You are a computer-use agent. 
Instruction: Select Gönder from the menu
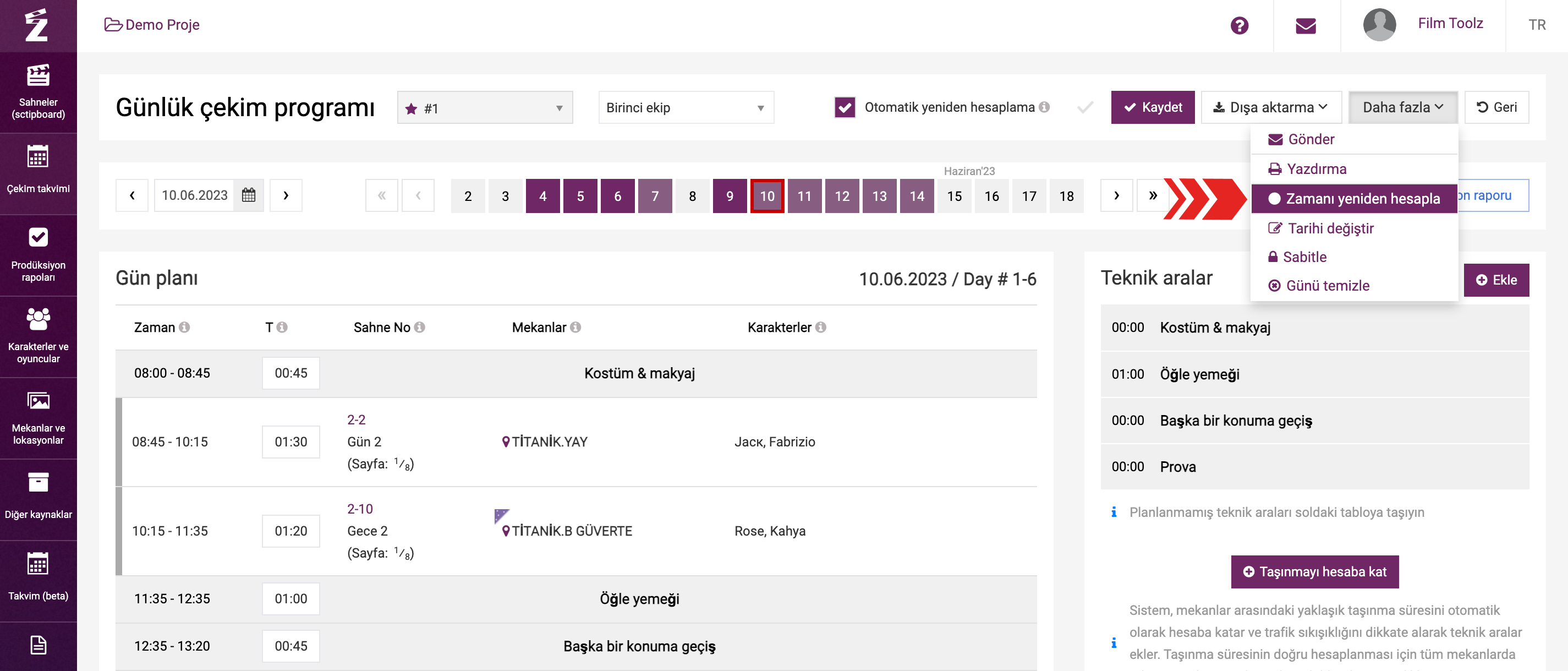[1354, 139]
